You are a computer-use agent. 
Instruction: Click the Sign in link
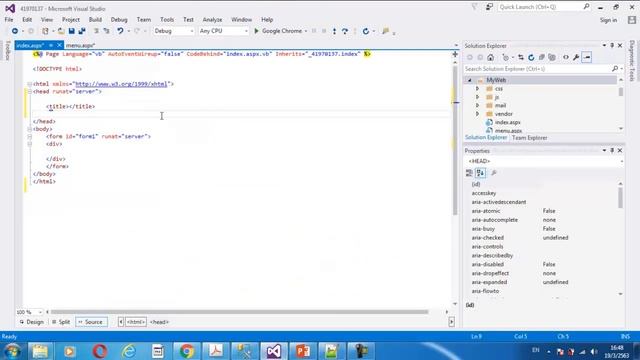[608, 20]
